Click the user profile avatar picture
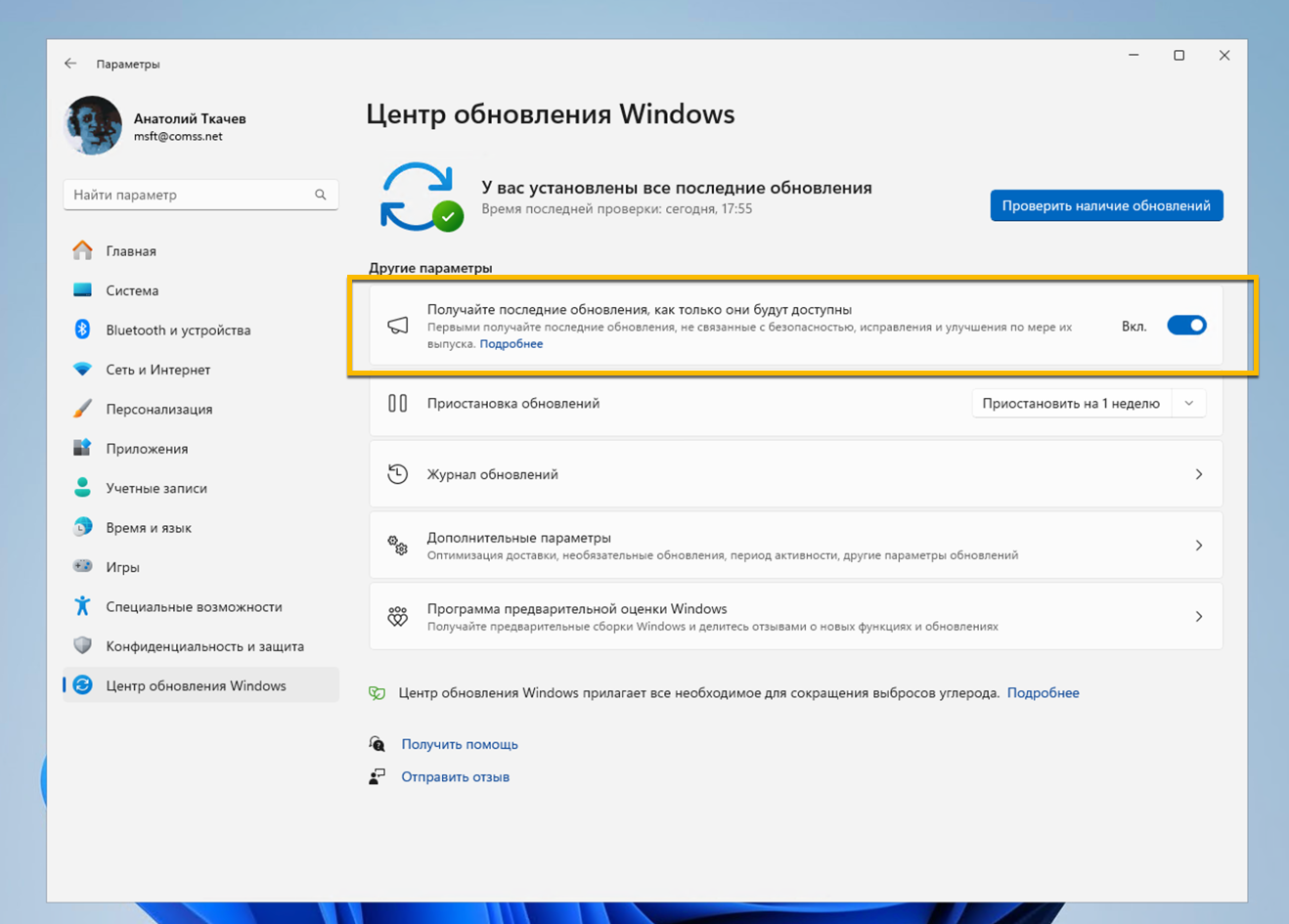1289x924 pixels. (93, 125)
